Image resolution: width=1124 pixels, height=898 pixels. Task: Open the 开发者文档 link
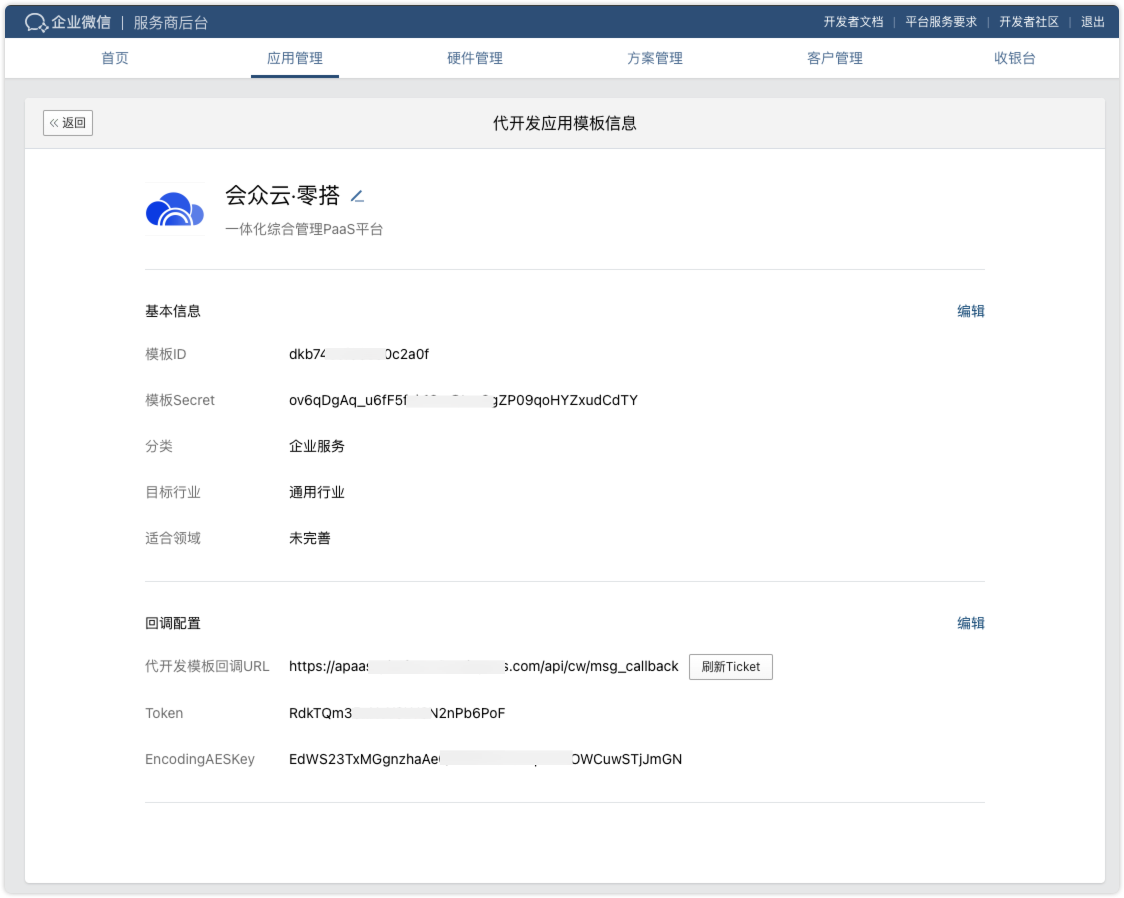853,22
